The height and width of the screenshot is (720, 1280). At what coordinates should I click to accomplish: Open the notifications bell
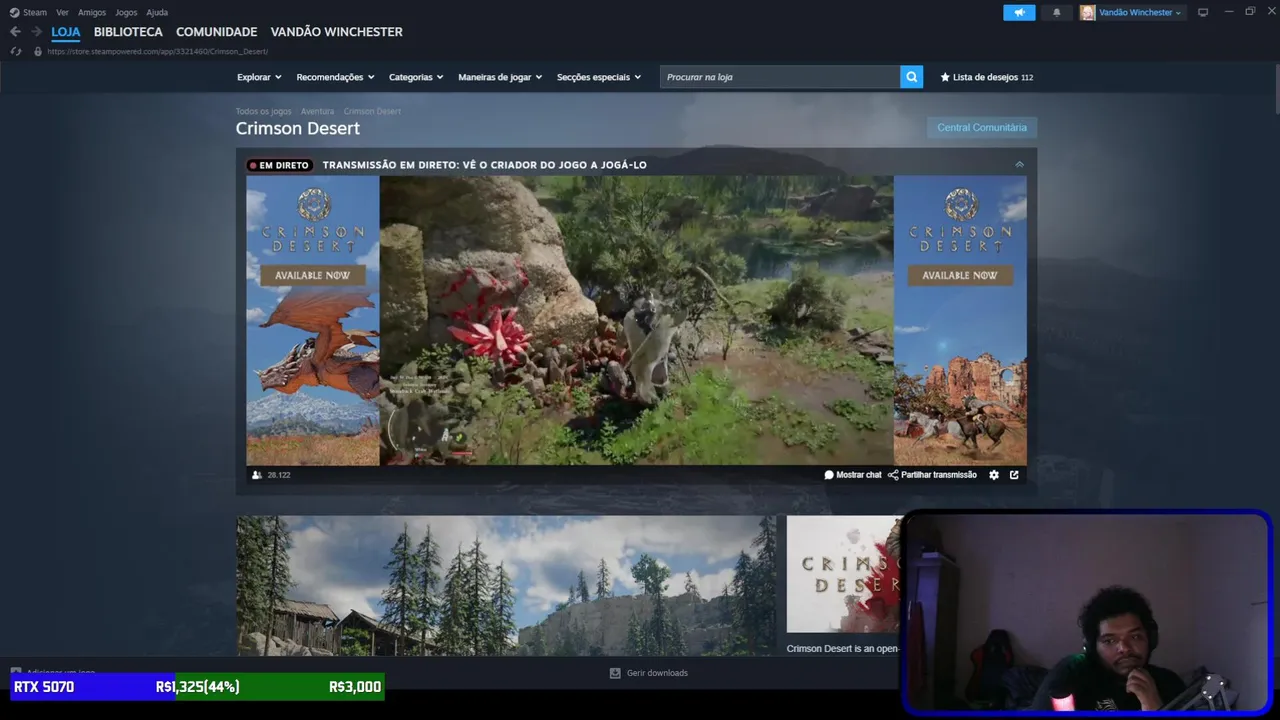pyautogui.click(x=1057, y=12)
